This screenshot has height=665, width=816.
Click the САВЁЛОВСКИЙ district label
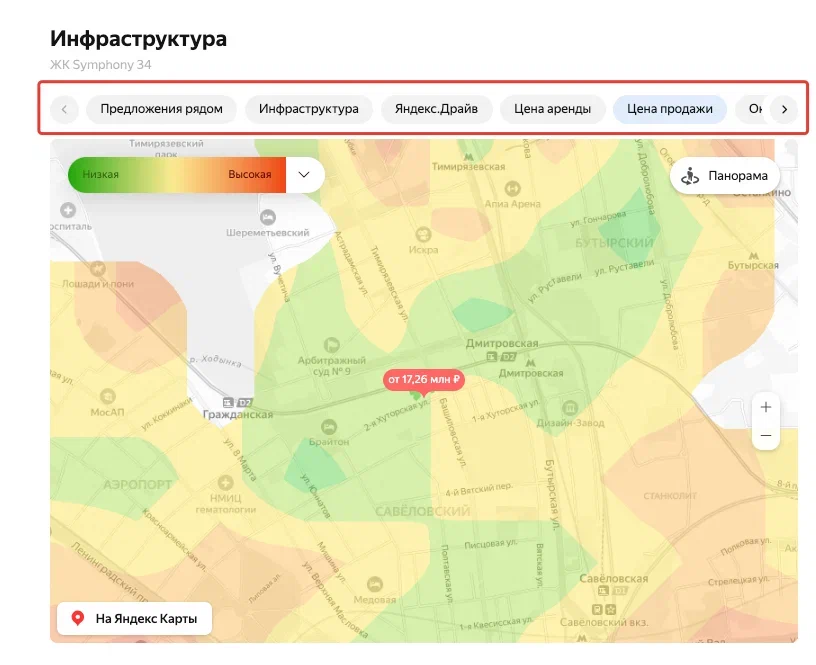[423, 511]
